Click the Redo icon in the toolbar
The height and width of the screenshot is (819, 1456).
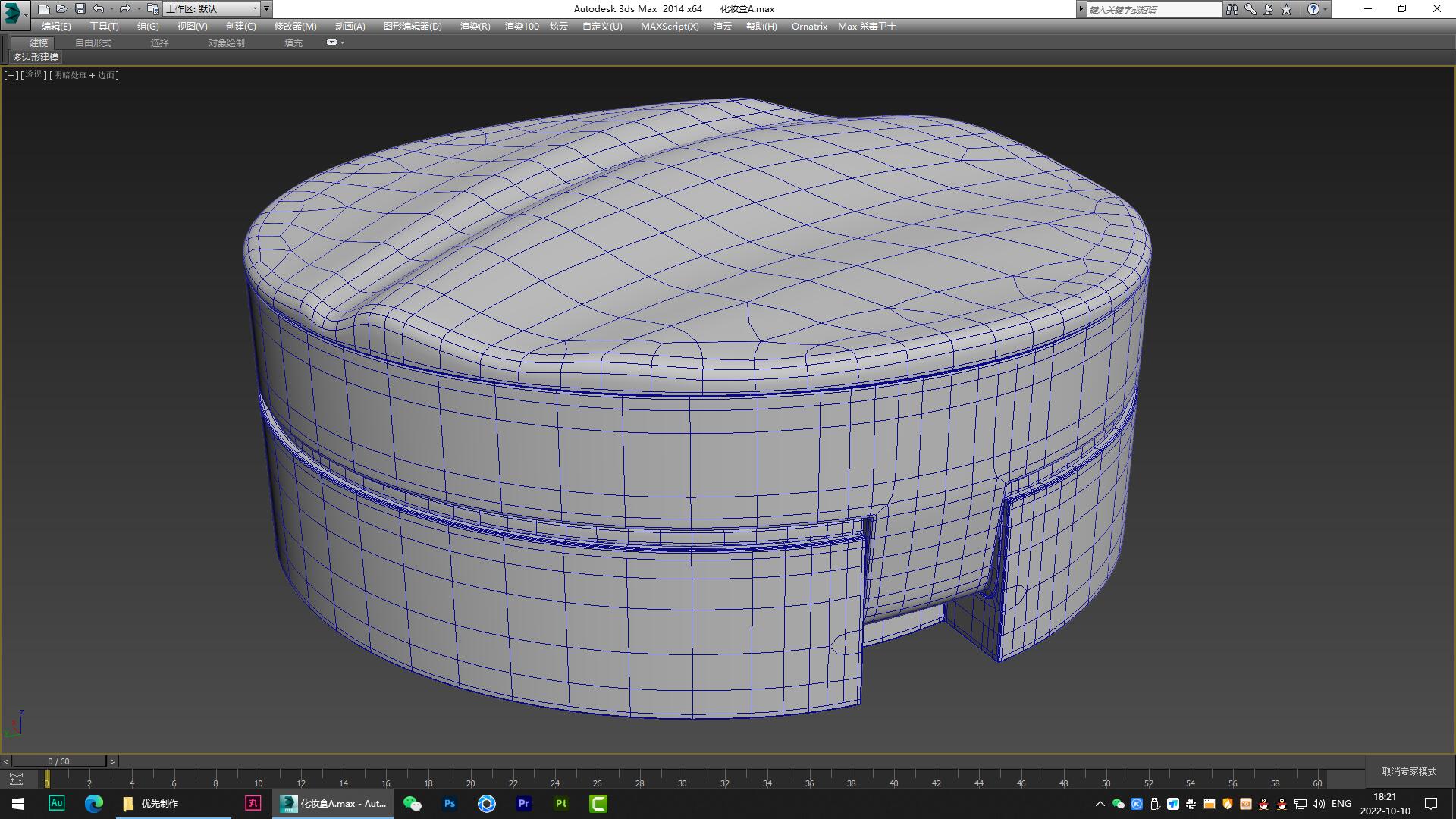pos(125,8)
